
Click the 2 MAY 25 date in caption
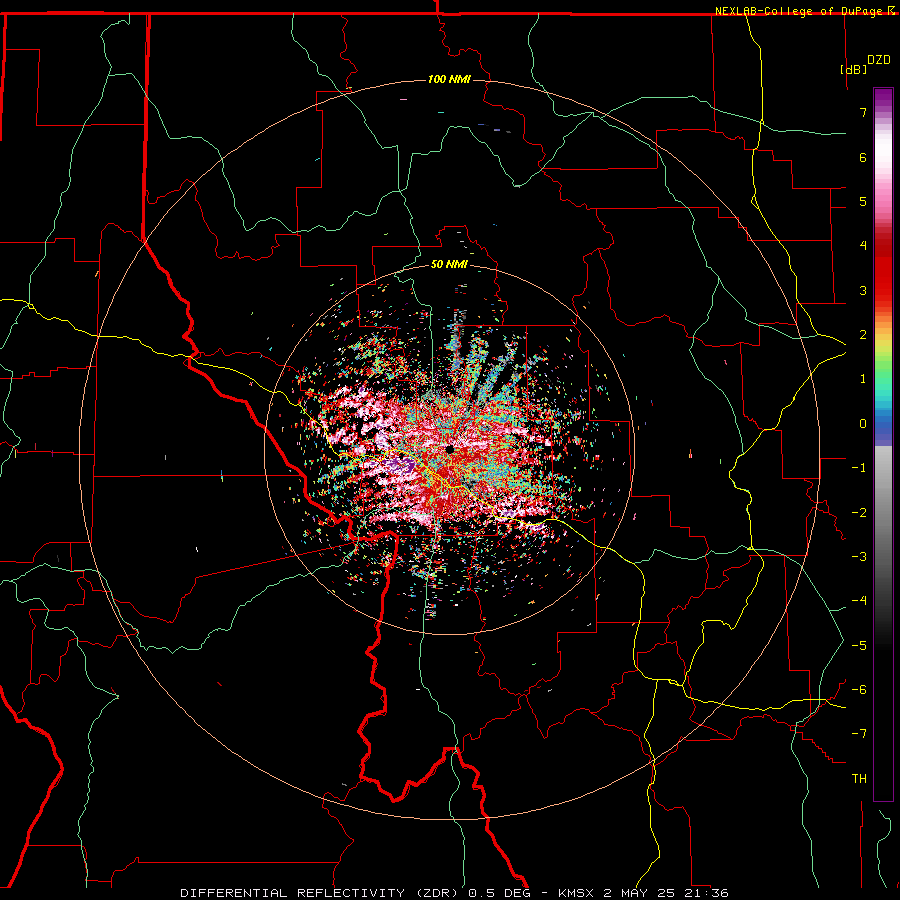pos(641,893)
